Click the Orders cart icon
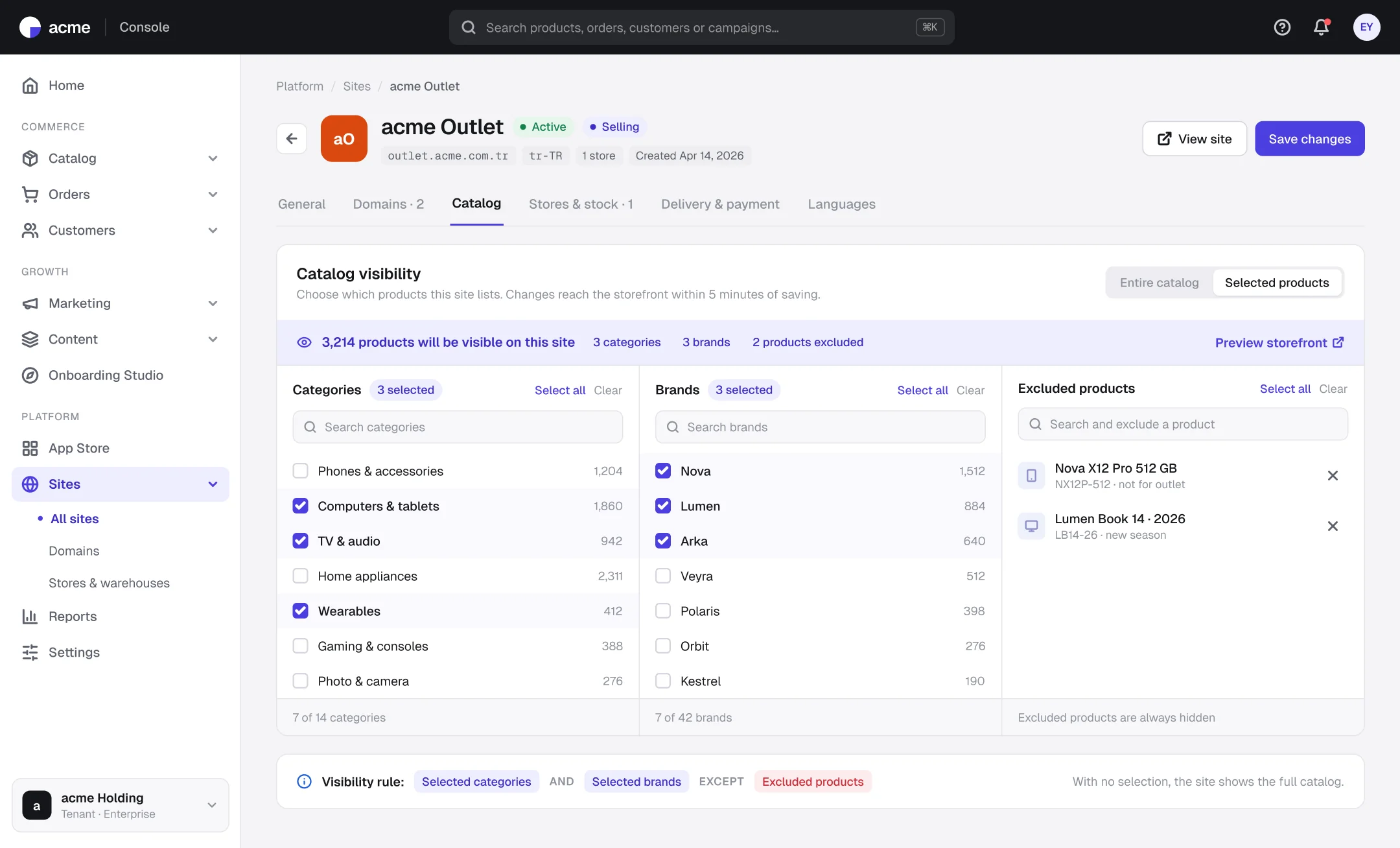The image size is (1400, 848). click(x=30, y=194)
